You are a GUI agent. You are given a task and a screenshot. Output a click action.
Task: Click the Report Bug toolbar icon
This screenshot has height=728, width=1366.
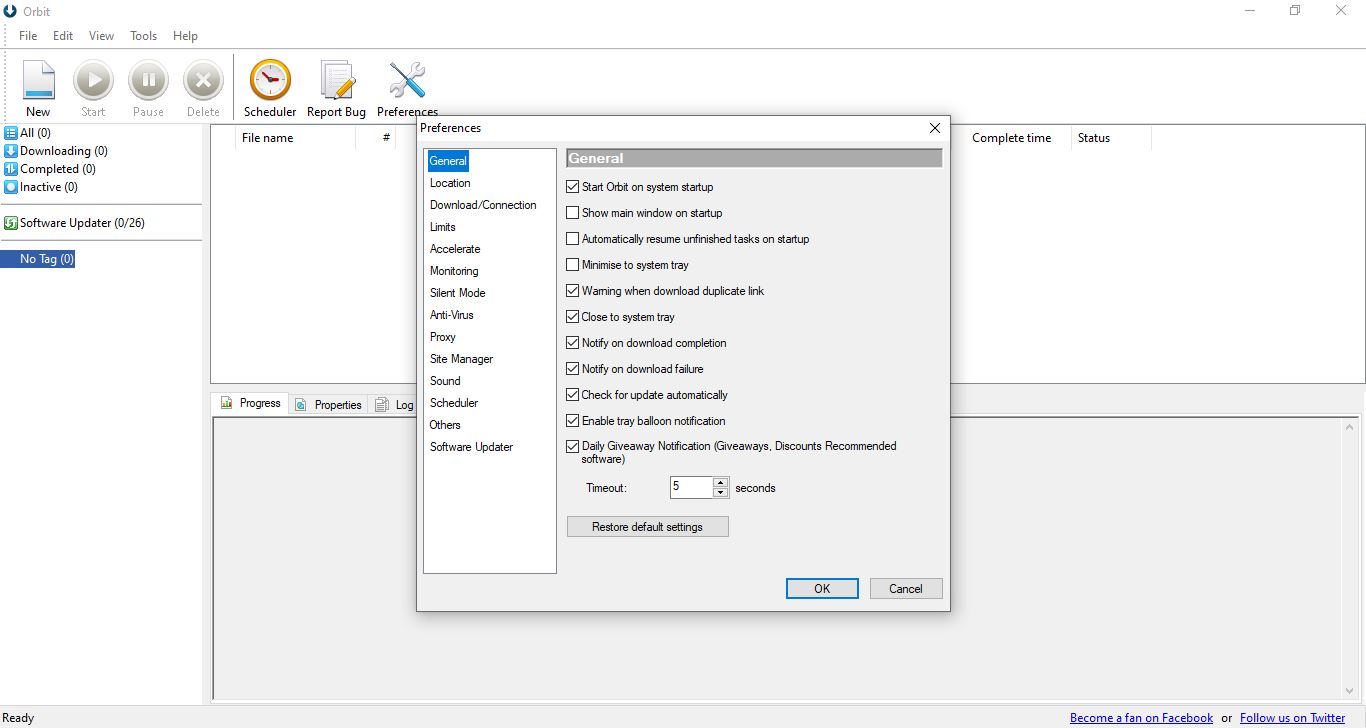tap(337, 80)
